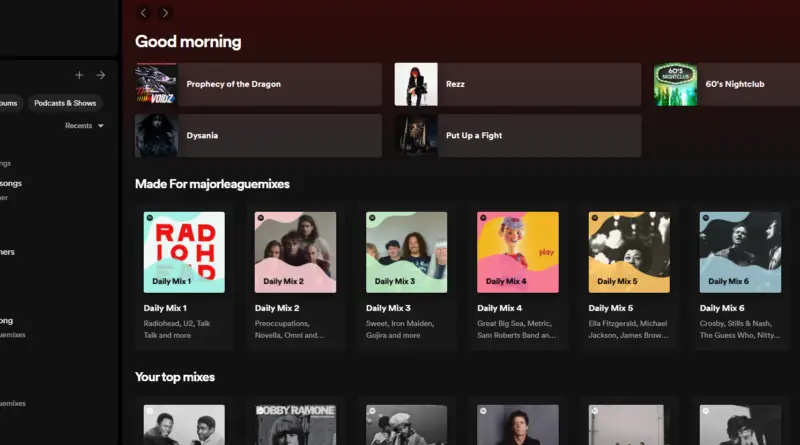Screen dimensions: 800x445
Task: Click the Made For majorleaguemixes heading
Action: point(212,184)
